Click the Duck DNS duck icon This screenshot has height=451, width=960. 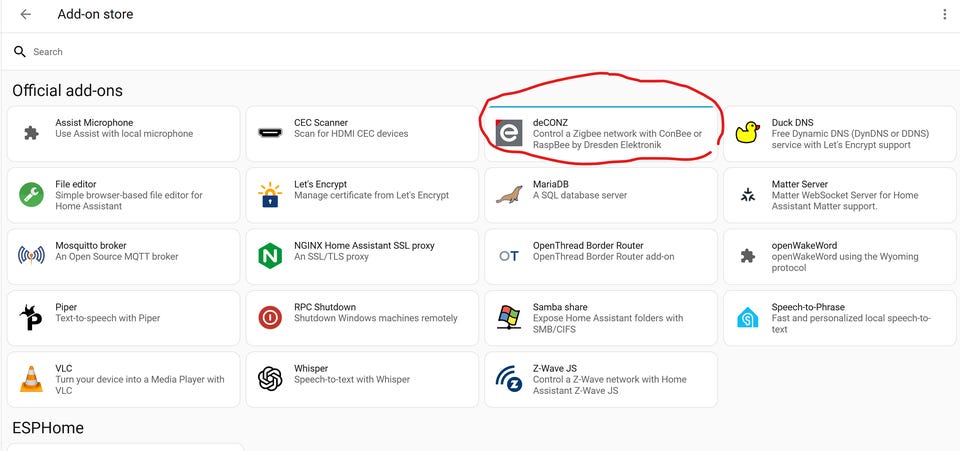pyautogui.click(x=747, y=133)
